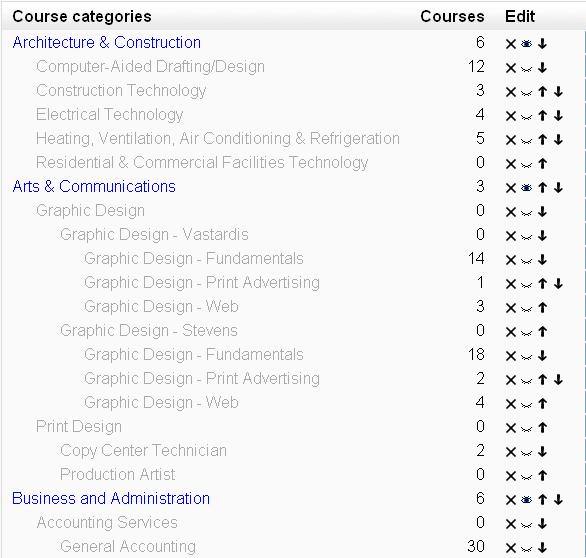
Task: Move Business and Administration up
Action: [x=543, y=499]
